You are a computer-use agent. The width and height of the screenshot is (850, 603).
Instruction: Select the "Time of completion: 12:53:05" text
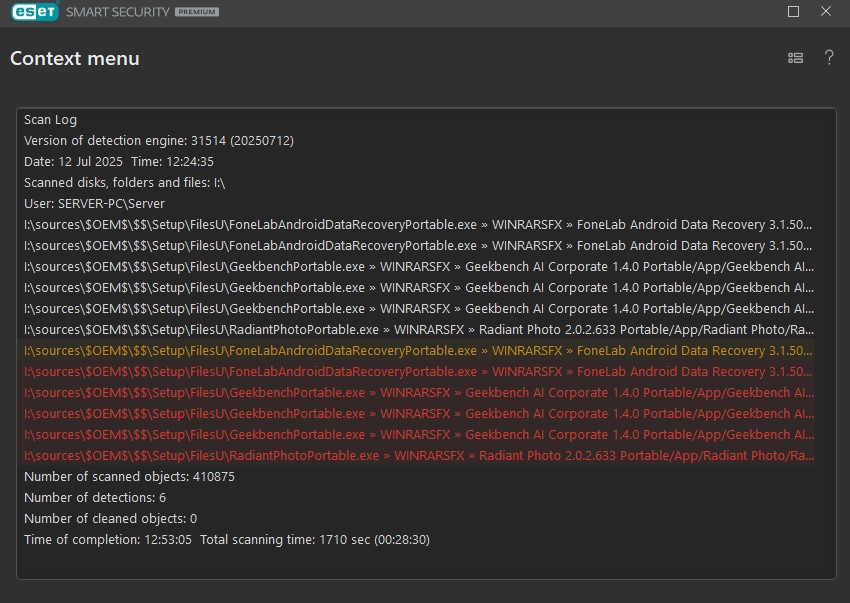click(108, 540)
